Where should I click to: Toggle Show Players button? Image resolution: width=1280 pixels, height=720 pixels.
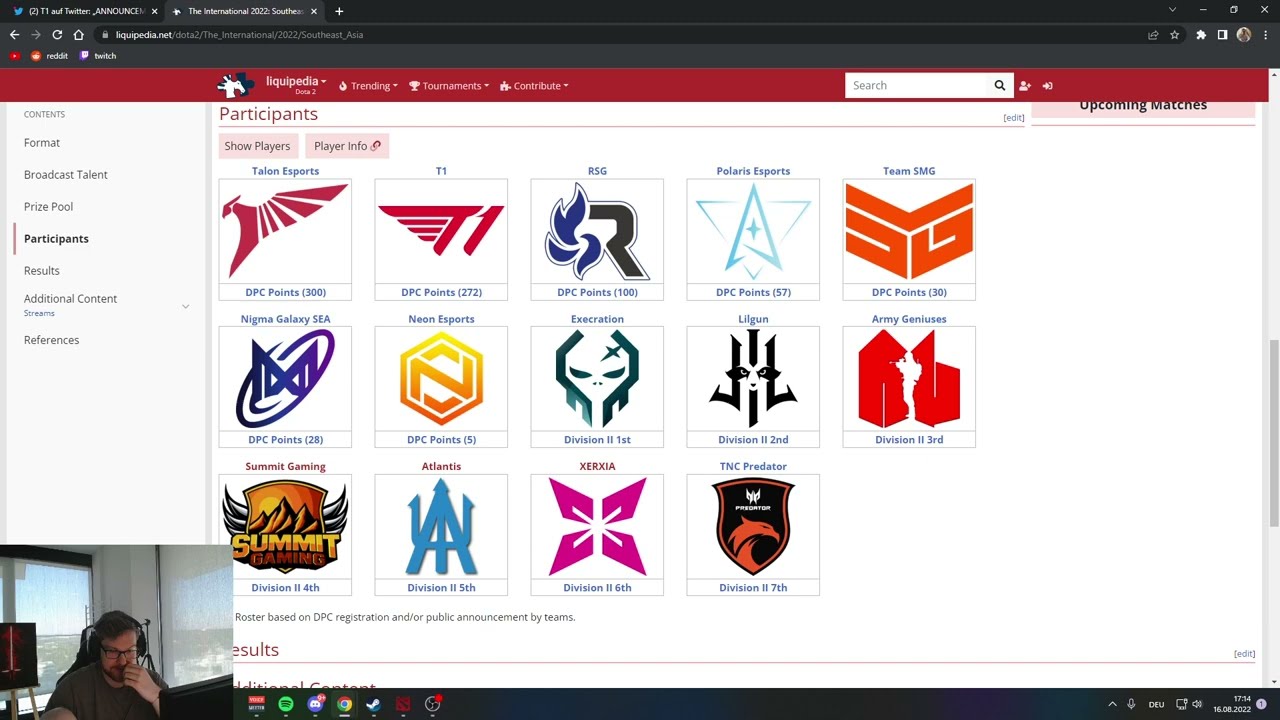[257, 146]
